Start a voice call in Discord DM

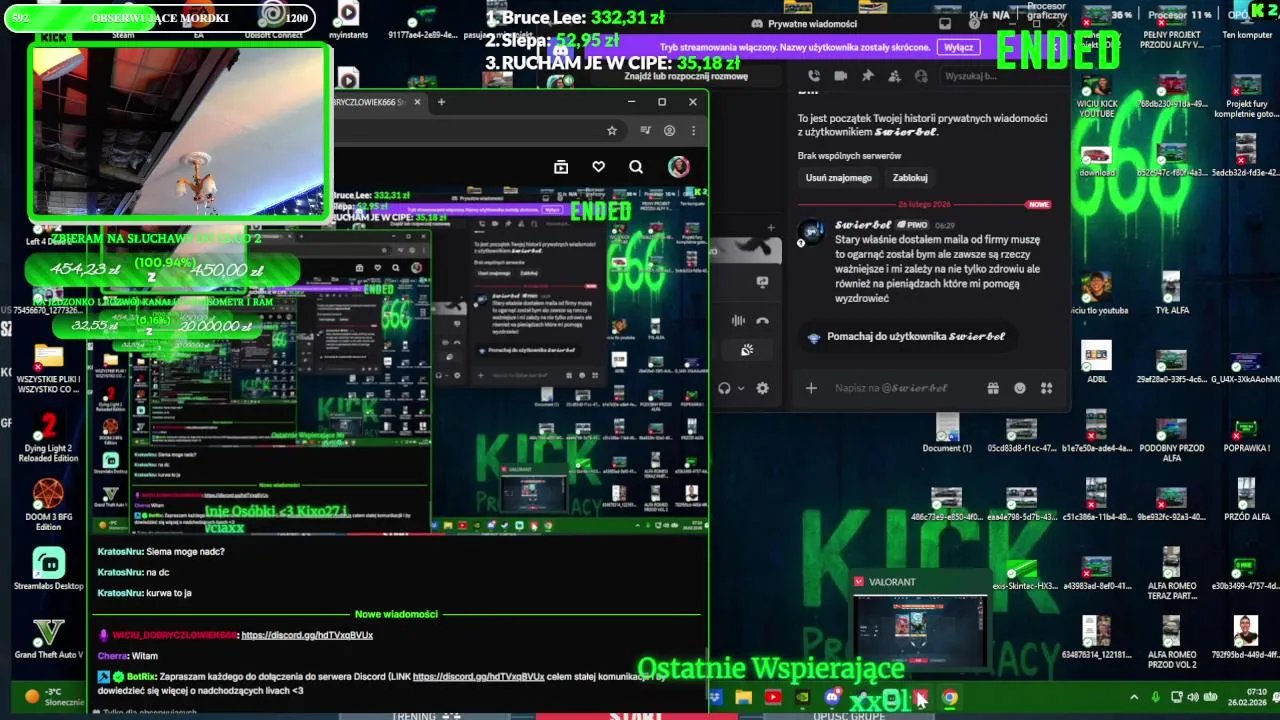[x=814, y=76]
